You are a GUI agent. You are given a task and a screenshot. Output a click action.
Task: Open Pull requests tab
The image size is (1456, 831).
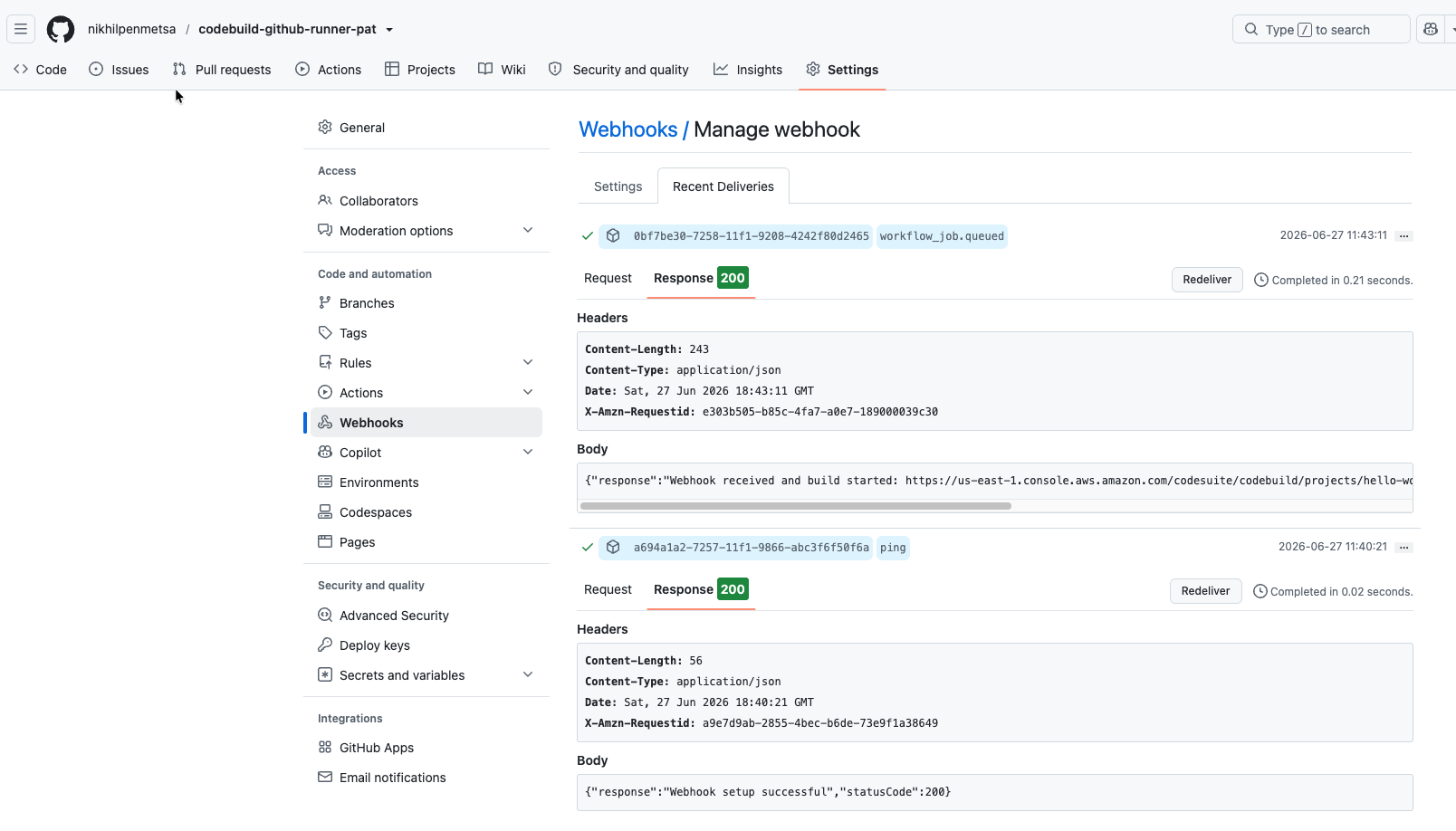click(x=222, y=70)
